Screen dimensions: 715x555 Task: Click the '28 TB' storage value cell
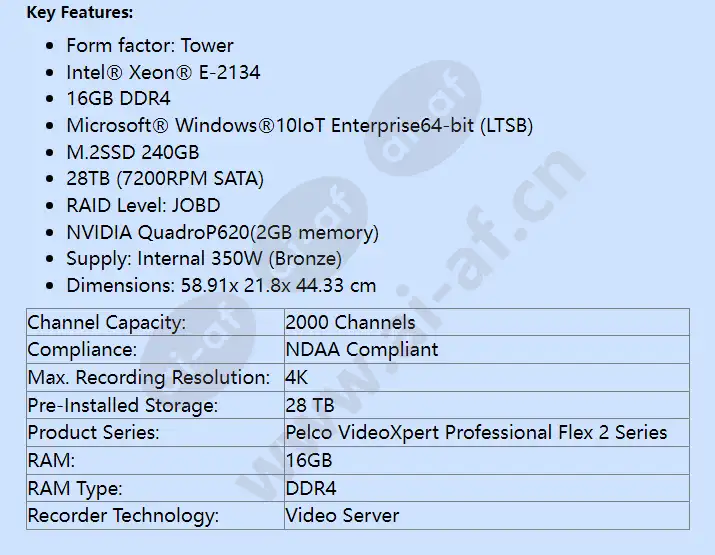487,405
